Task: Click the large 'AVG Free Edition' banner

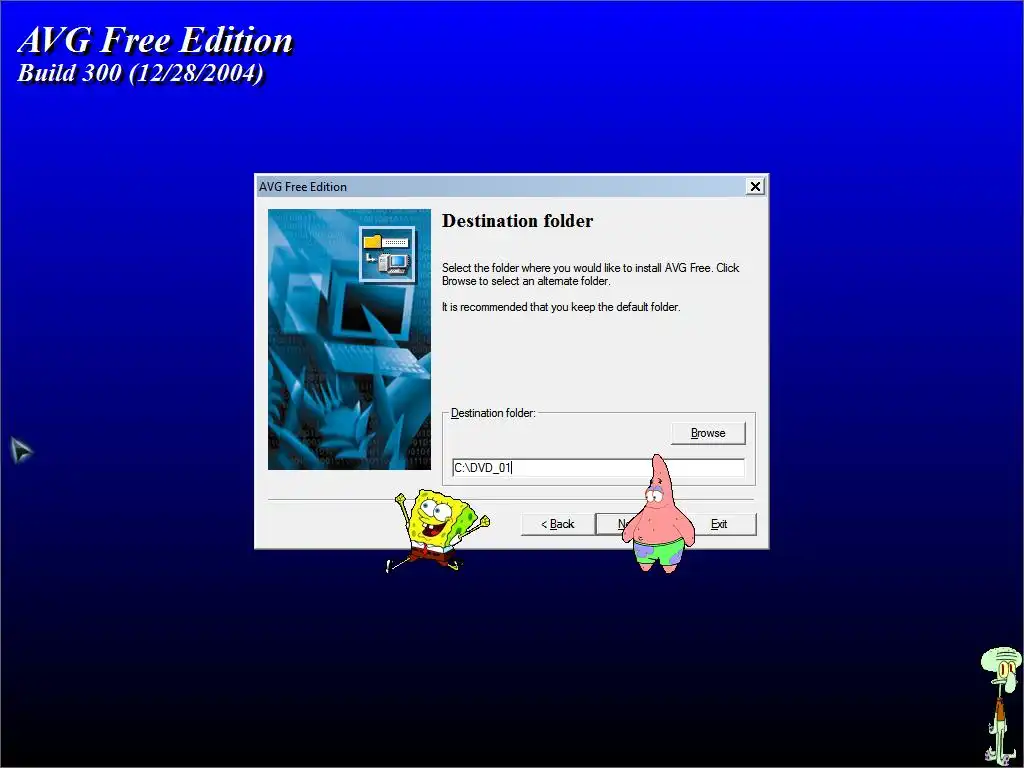Action: [x=155, y=40]
